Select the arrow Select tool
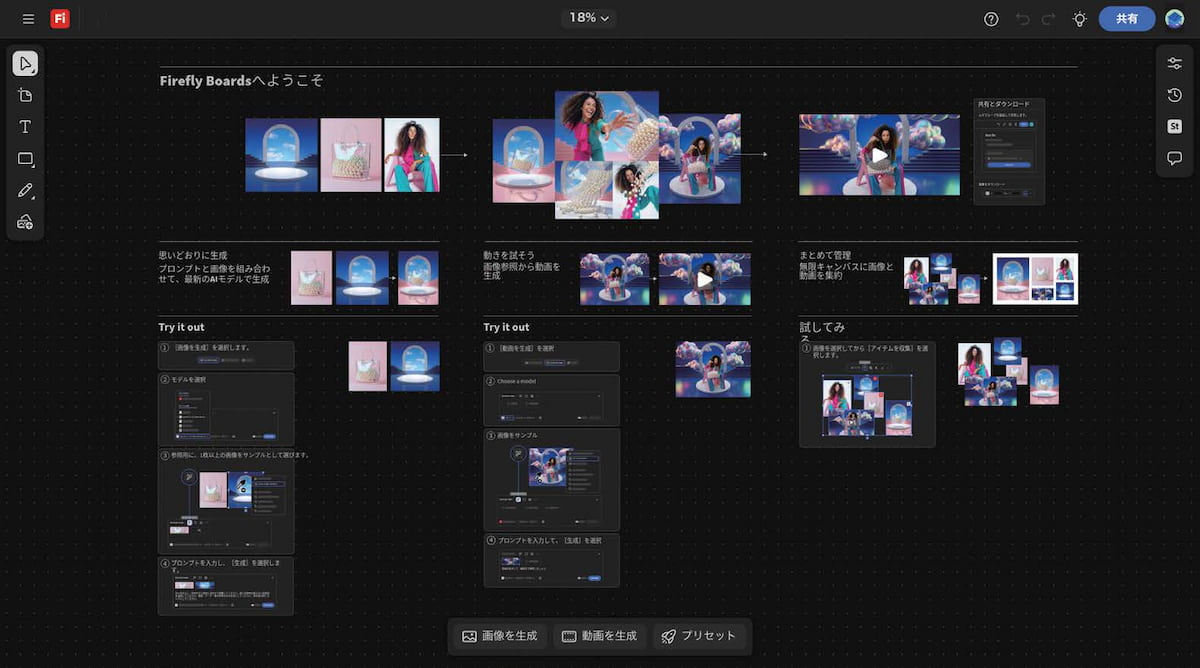This screenshot has height=668, width=1200. tap(25, 64)
